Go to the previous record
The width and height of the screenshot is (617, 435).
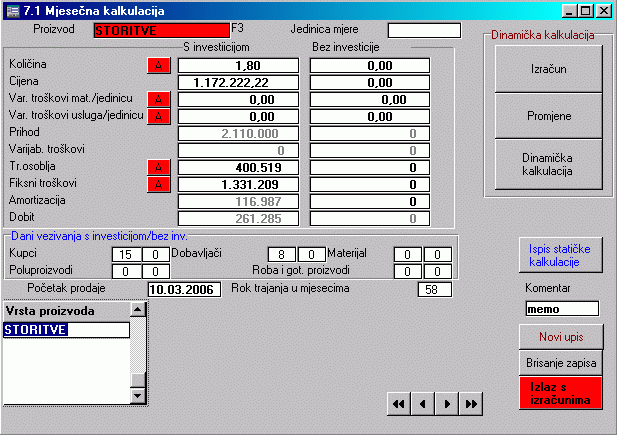pos(423,404)
